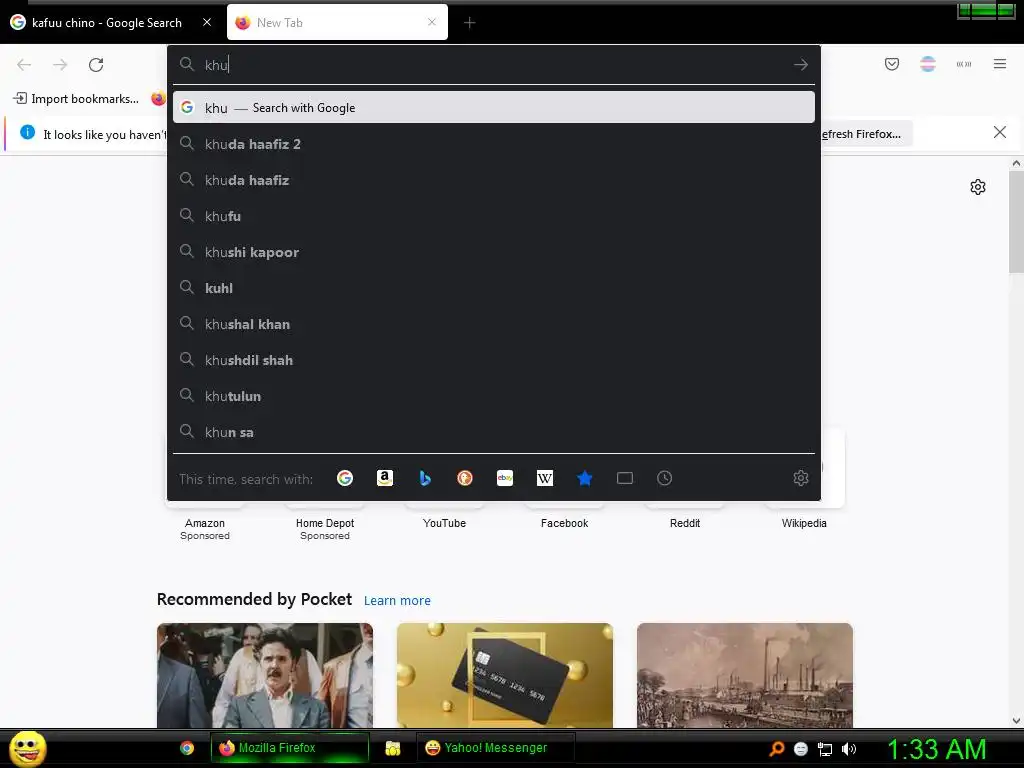Go back to previous page

tap(24, 65)
